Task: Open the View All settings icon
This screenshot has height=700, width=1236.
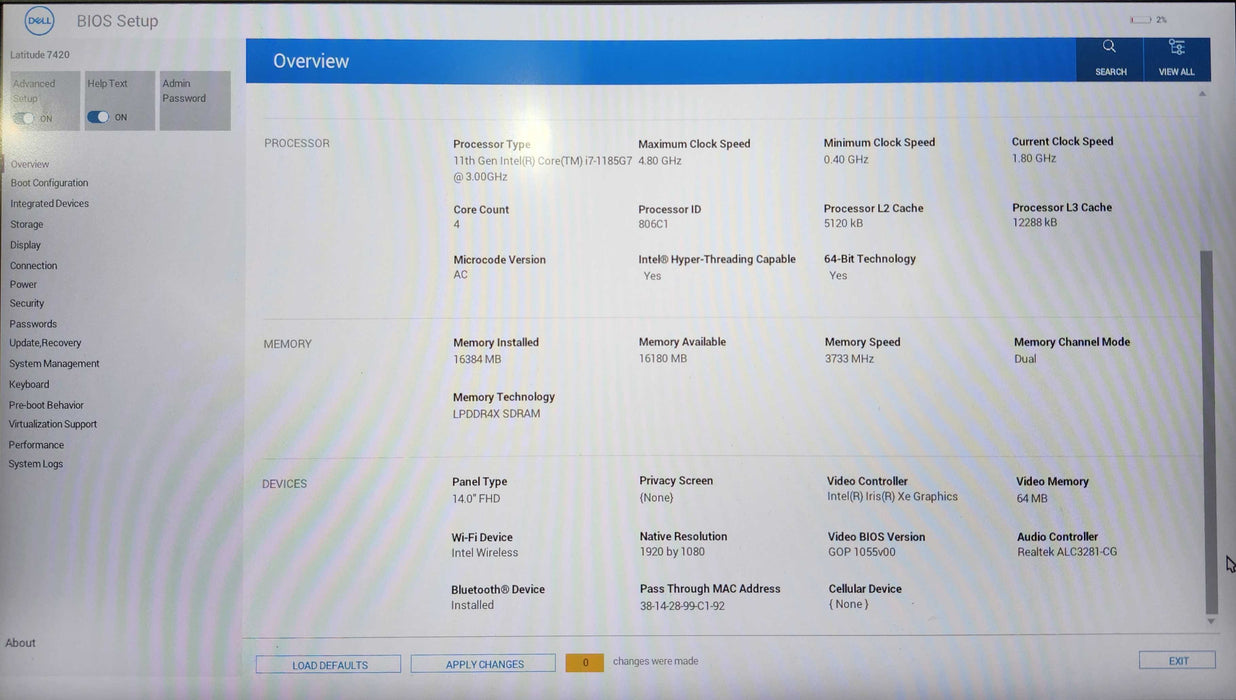Action: [1176, 48]
